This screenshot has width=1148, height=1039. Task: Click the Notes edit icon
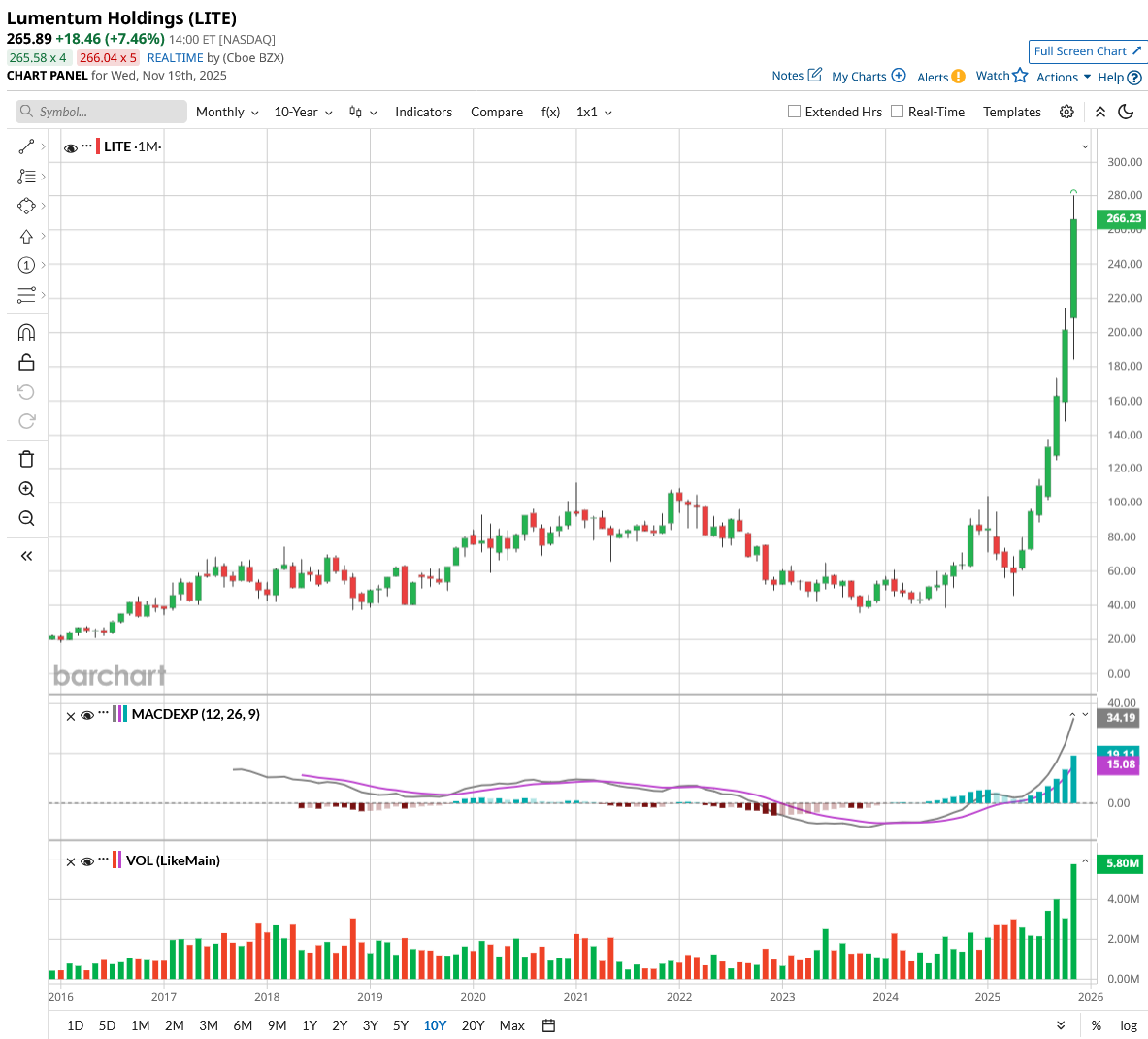click(x=815, y=75)
